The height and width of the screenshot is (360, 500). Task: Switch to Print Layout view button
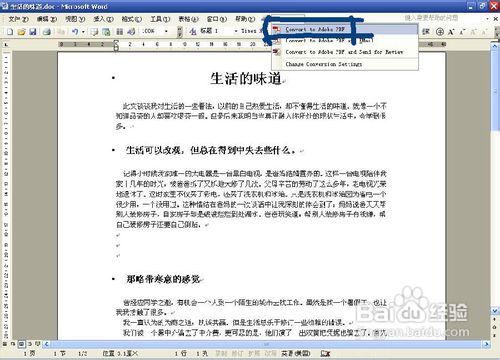(x=21, y=343)
